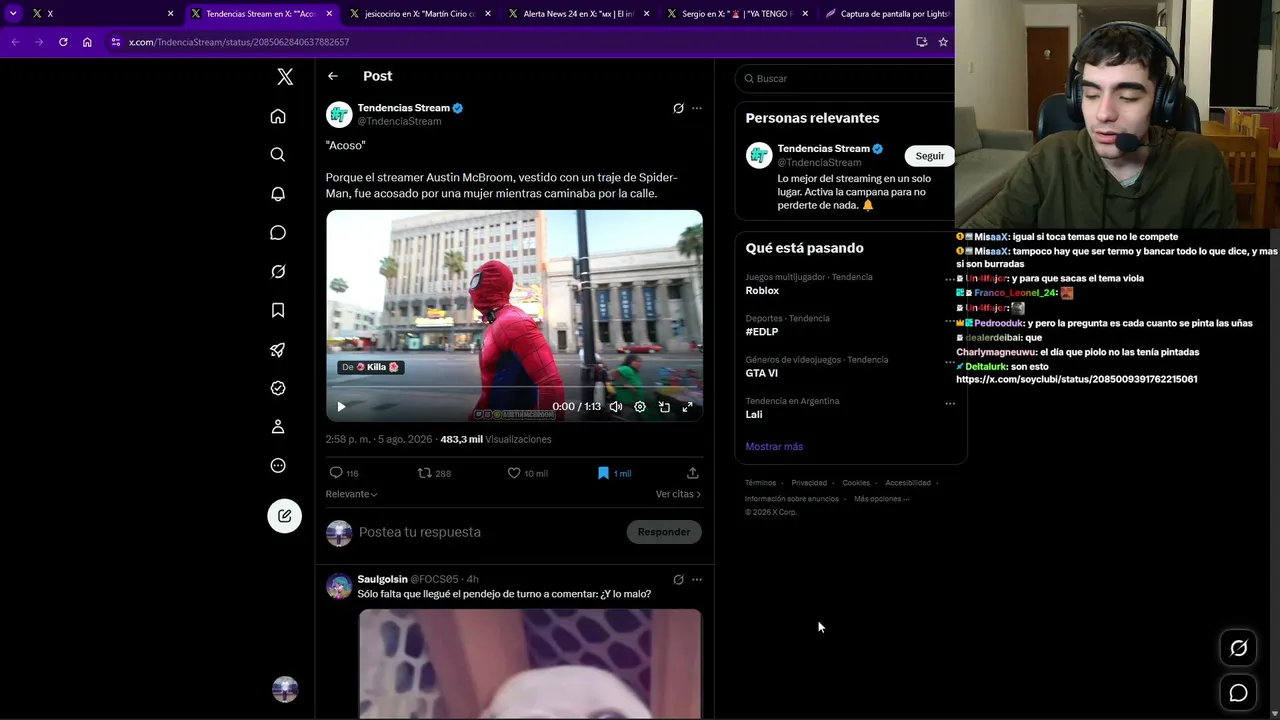Follow Tendencias Stream with the Seguir button
The height and width of the screenshot is (720, 1280).
point(929,156)
